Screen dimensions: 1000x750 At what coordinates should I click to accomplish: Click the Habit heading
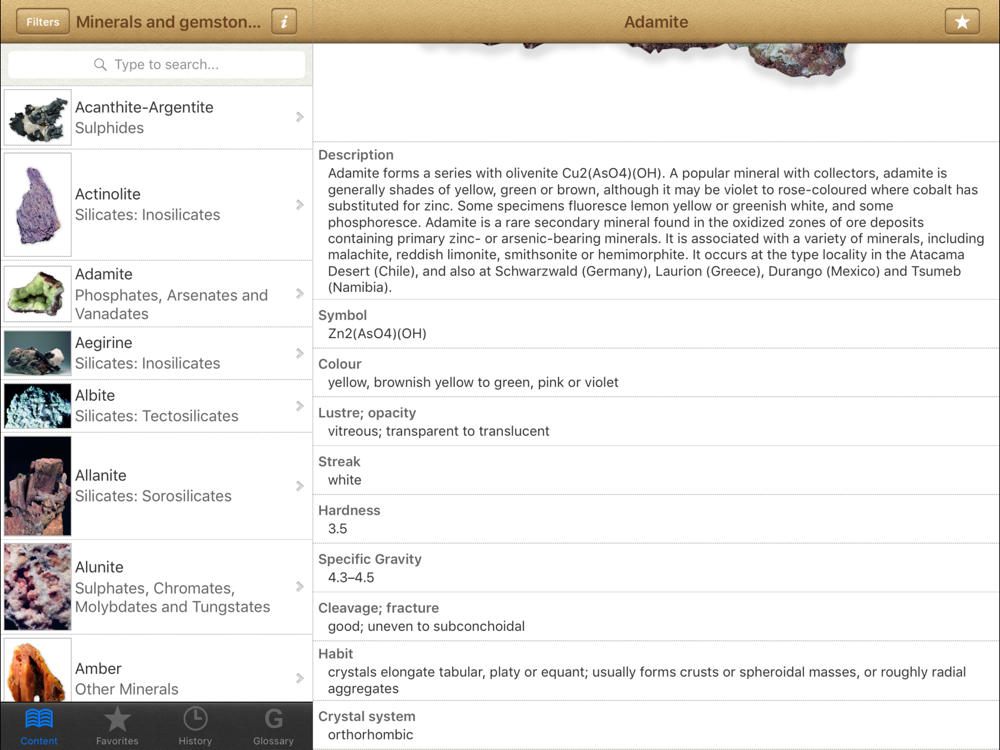(335, 654)
